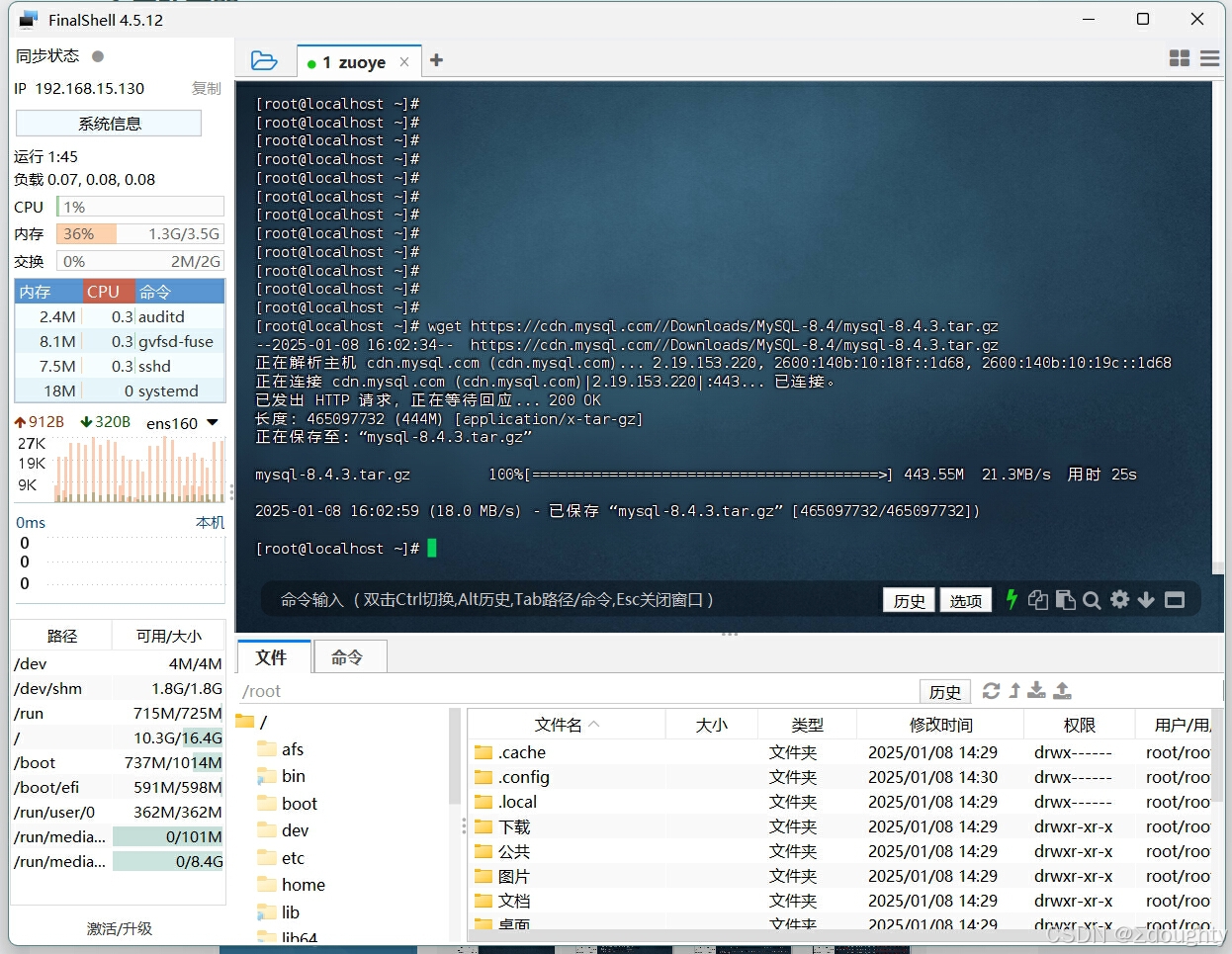Viewport: 1232px width, 954px height.
Task: Select the .local folder row
Action: coord(841,802)
